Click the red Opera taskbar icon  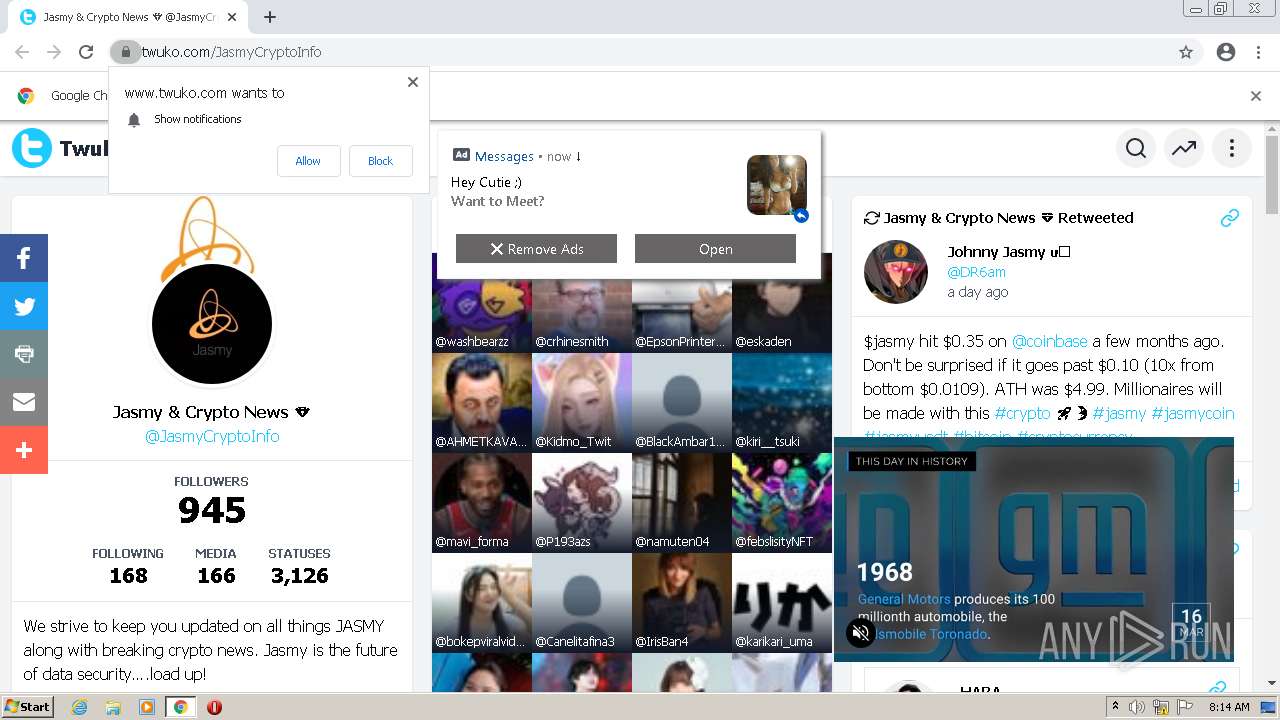tap(214, 707)
